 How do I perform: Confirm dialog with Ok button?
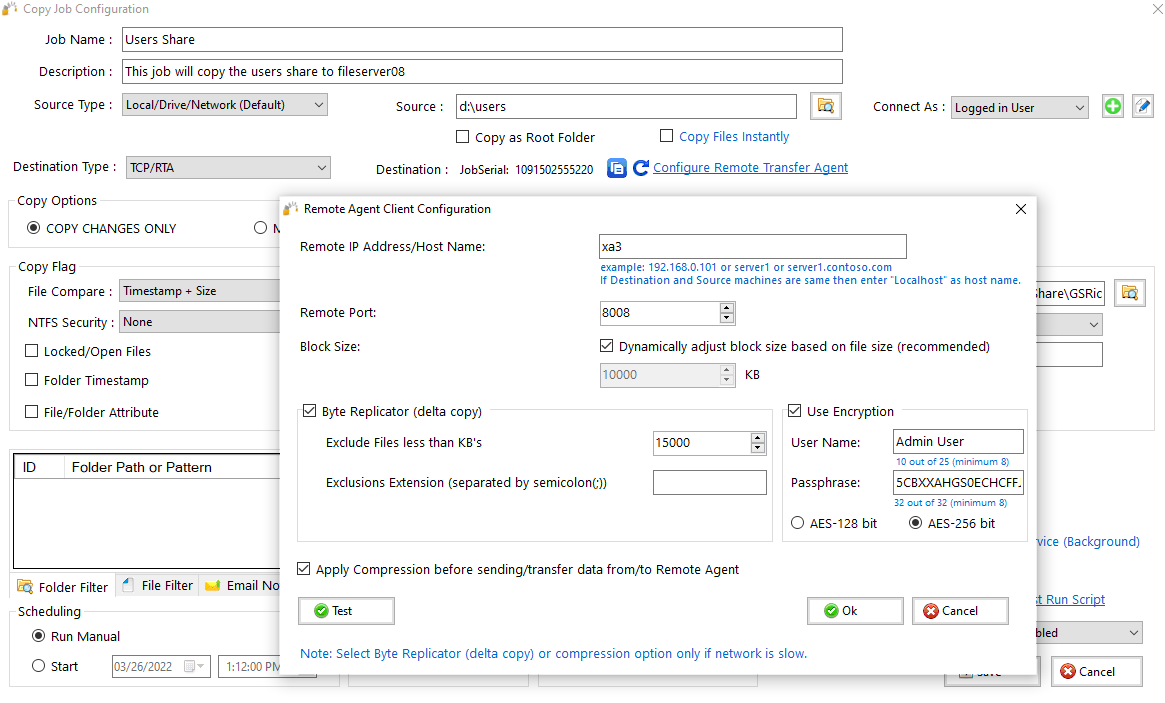pyautogui.click(x=855, y=611)
